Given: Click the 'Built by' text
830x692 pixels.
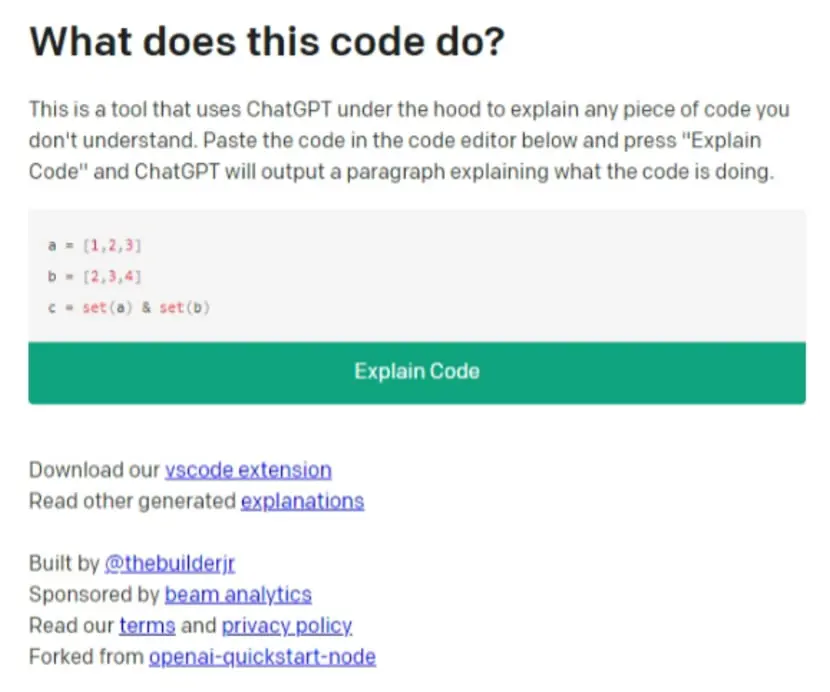Looking at the screenshot, I should (x=64, y=563).
